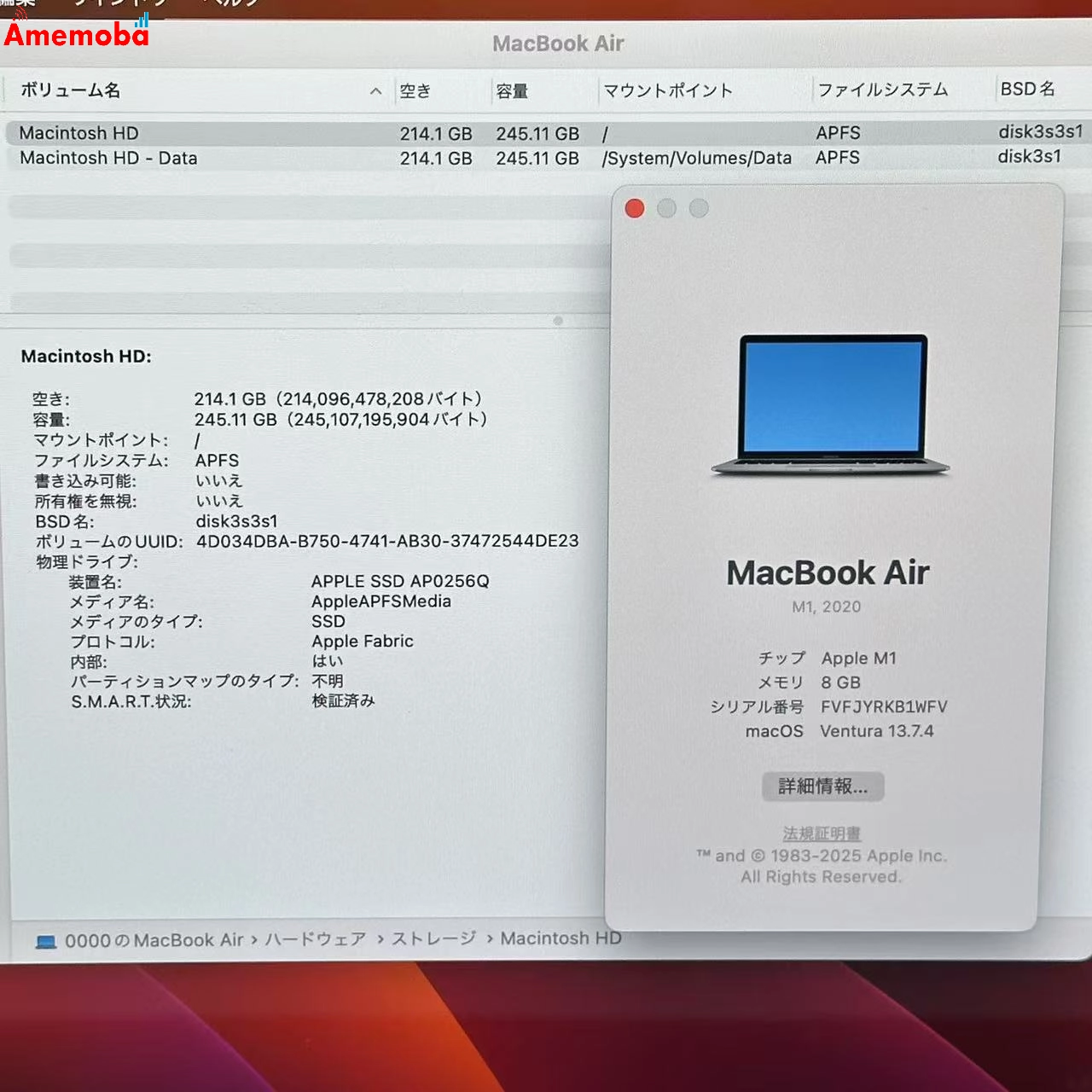Click the laptop icon in the breadcrumb bar

[x=44, y=940]
